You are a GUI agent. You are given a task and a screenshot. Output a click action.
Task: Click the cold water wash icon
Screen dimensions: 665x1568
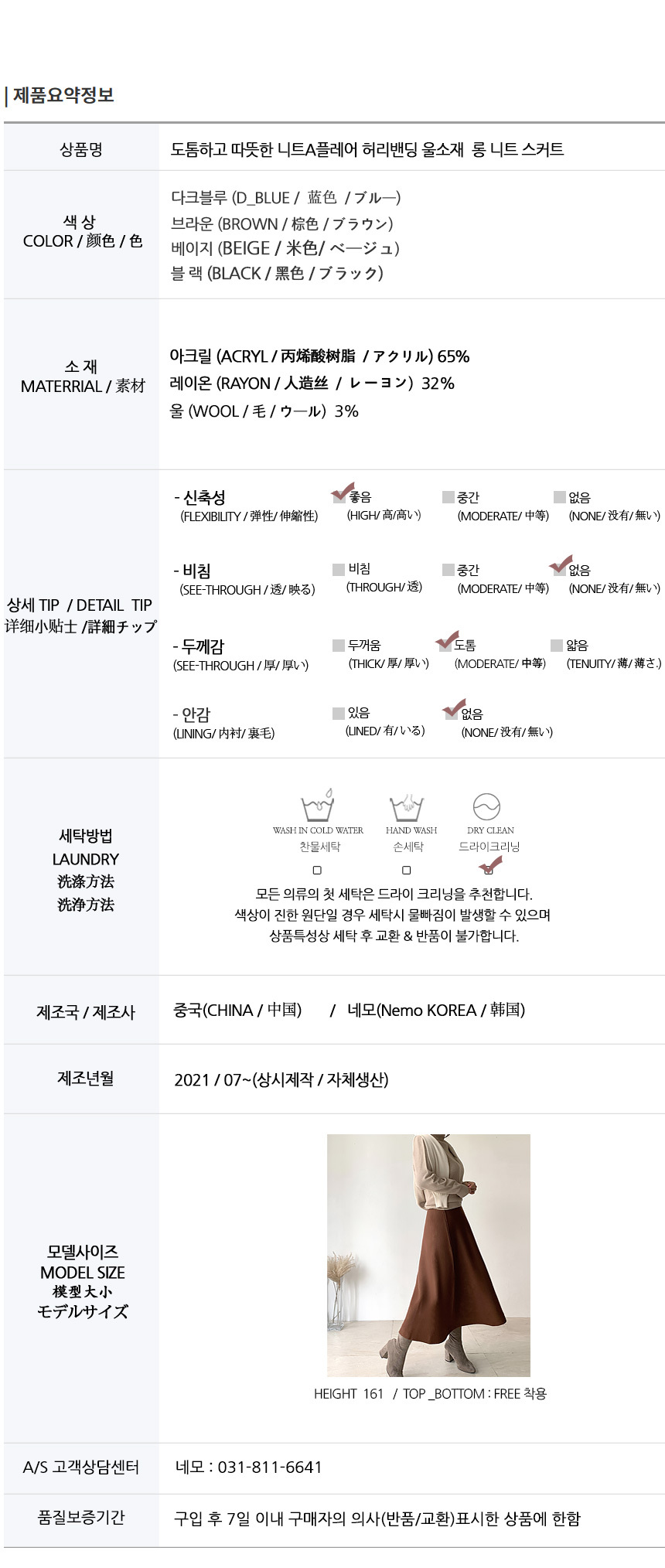coord(318,806)
